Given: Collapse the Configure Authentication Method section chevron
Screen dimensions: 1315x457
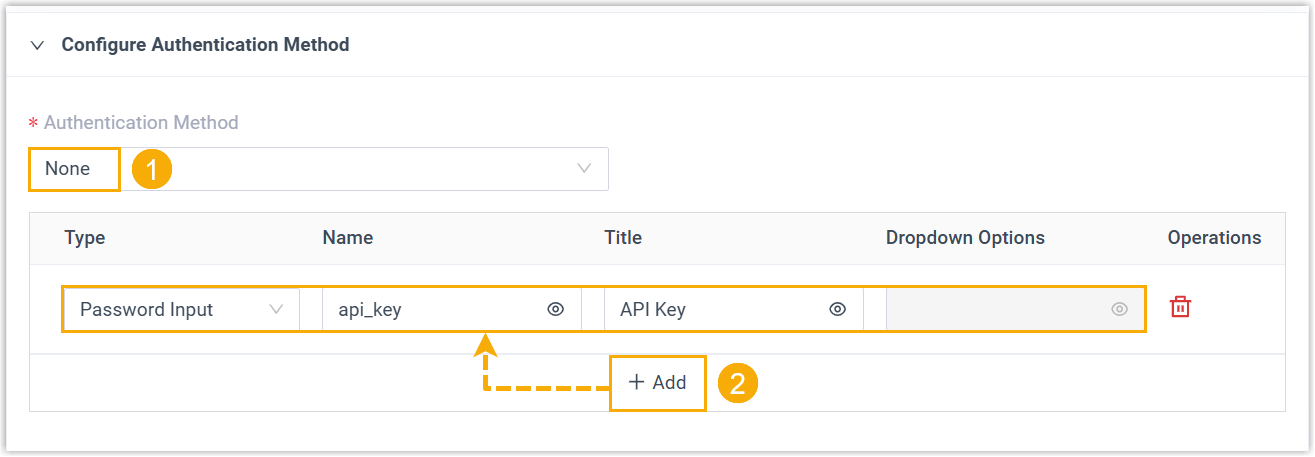Looking at the screenshot, I should pos(38,45).
